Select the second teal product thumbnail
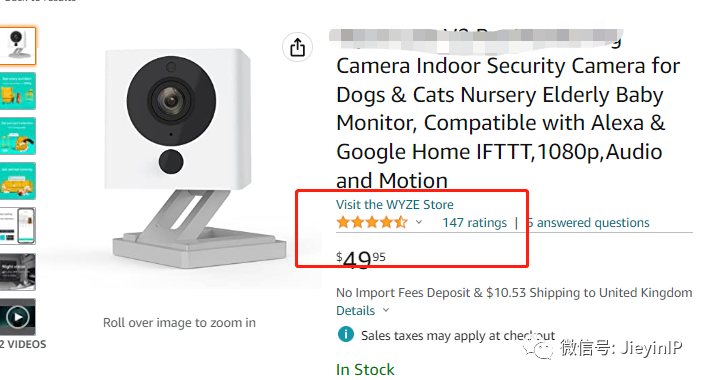705x380 pixels. pos(18,91)
